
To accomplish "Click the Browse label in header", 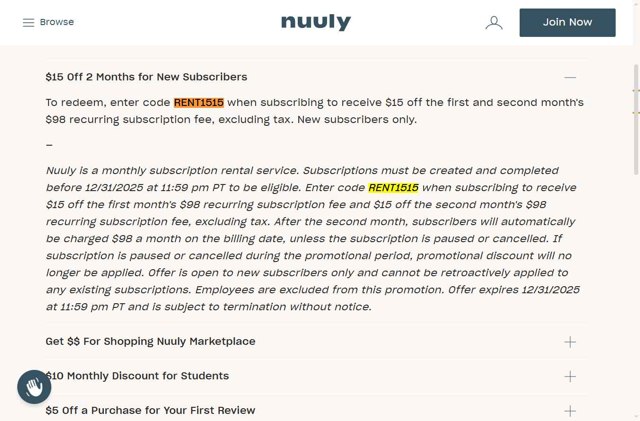I will click(x=57, y=22).
